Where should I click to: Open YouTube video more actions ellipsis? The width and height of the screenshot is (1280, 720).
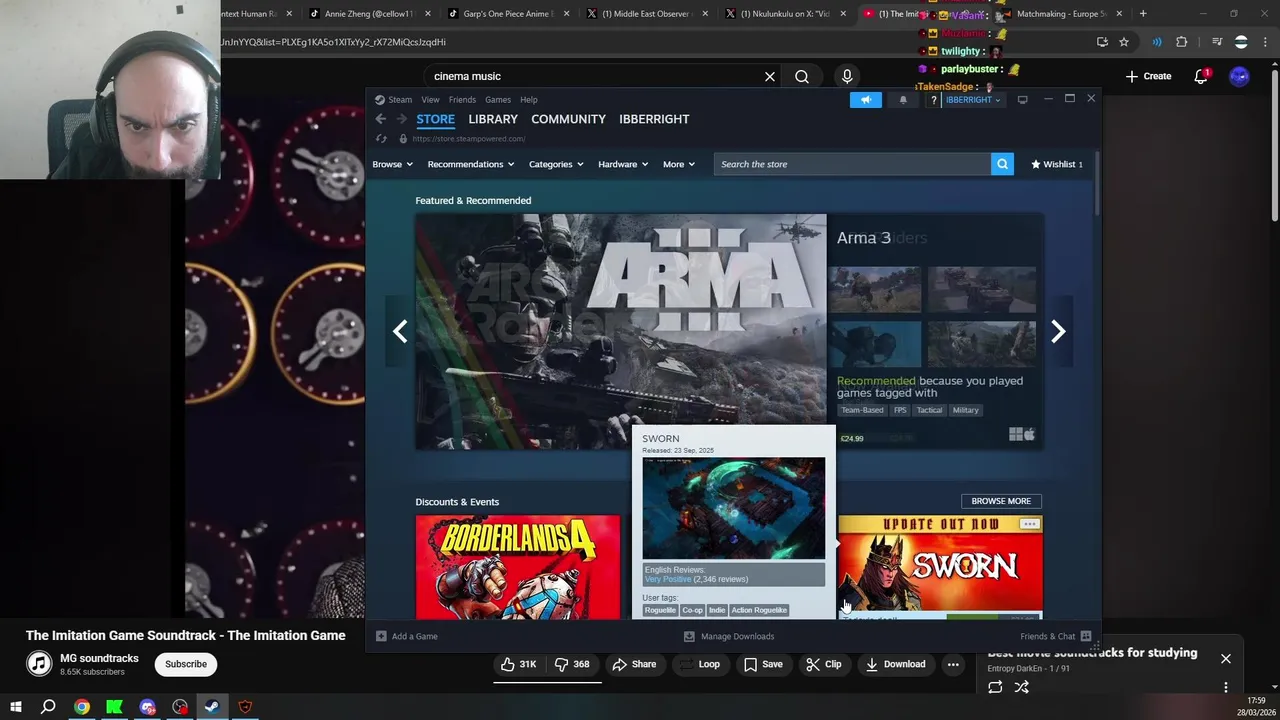953,664
